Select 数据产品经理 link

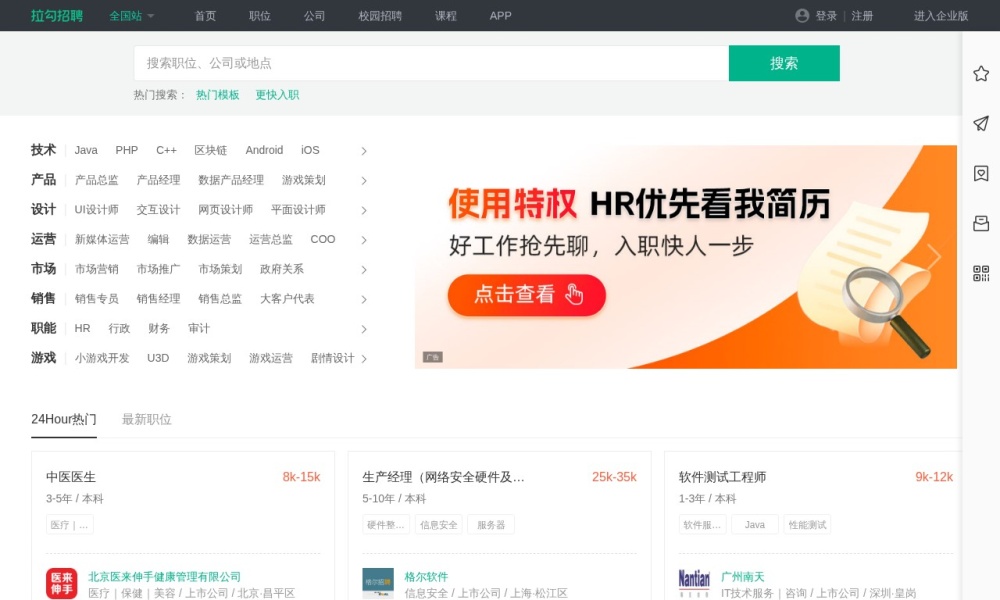pyautogui.click(x=231, y=180)
